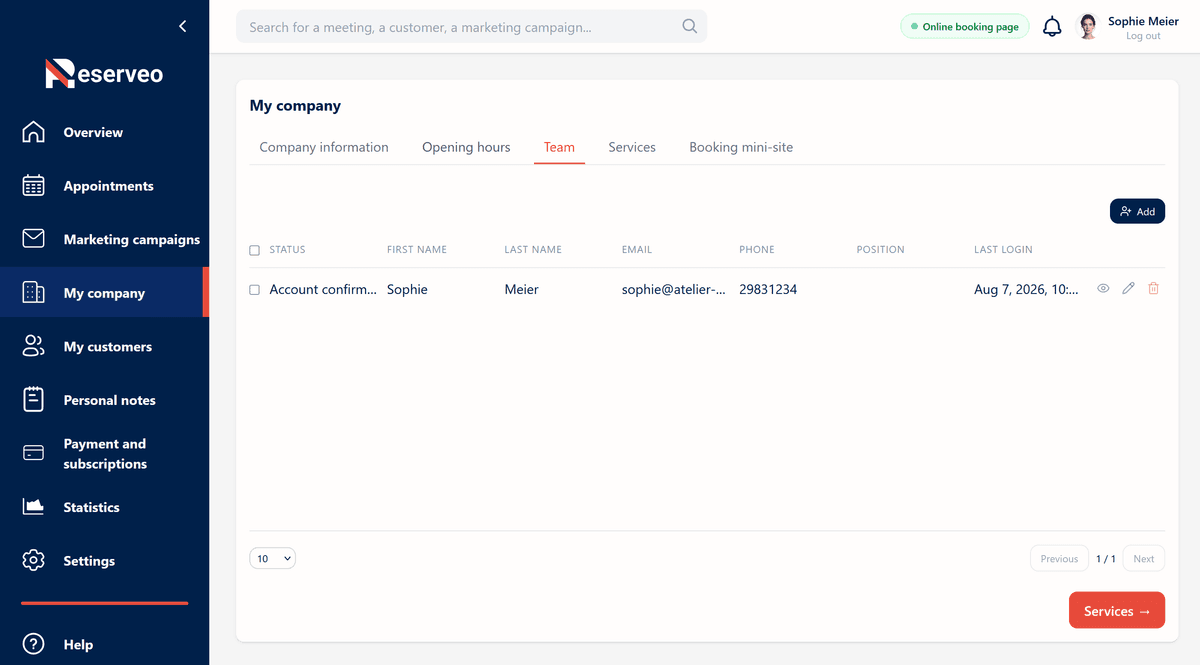The image size is (1200, 665).
Task: Open Statistics via the chart icon
Action: [34, 507]
